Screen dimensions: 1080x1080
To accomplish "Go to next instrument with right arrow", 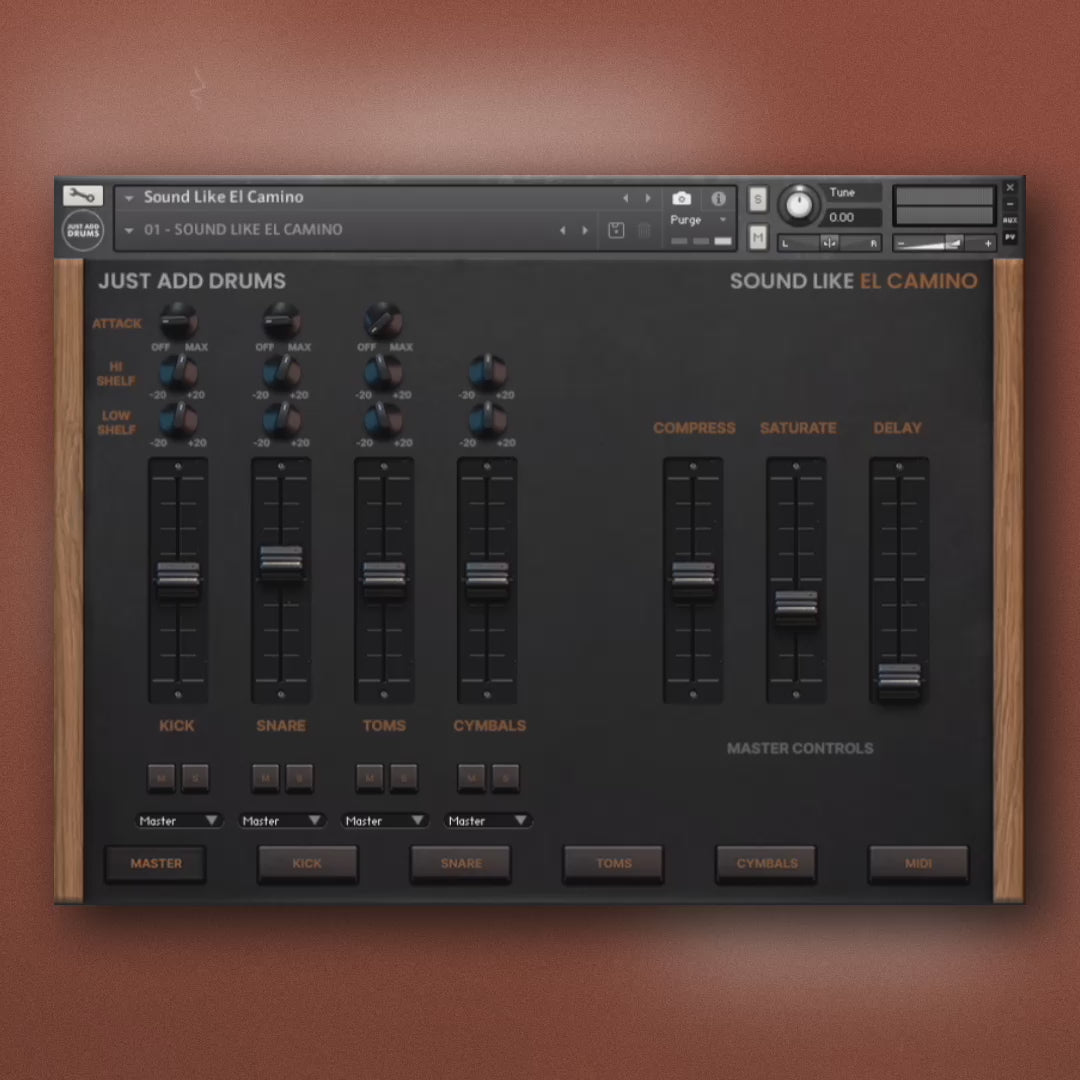I will [648, 198].
